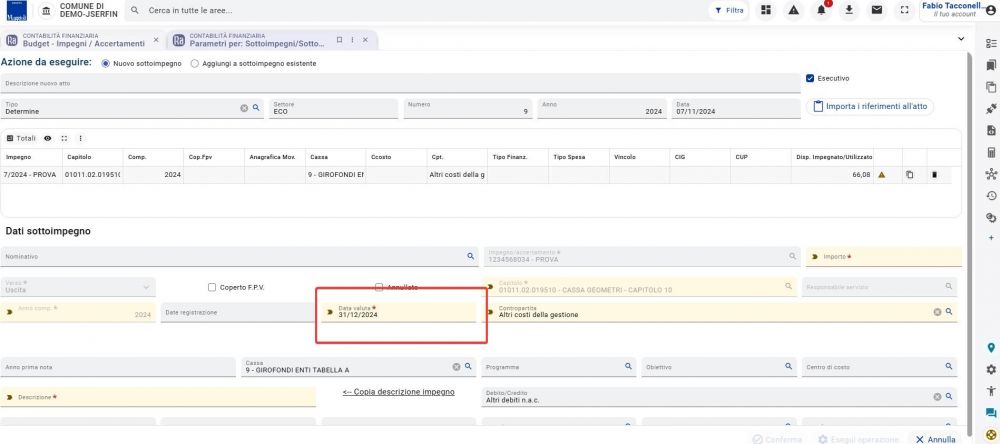Viewport: 1000px width, 444px height.
Task: Open the user account avatar icon
Action: [990, 10]
